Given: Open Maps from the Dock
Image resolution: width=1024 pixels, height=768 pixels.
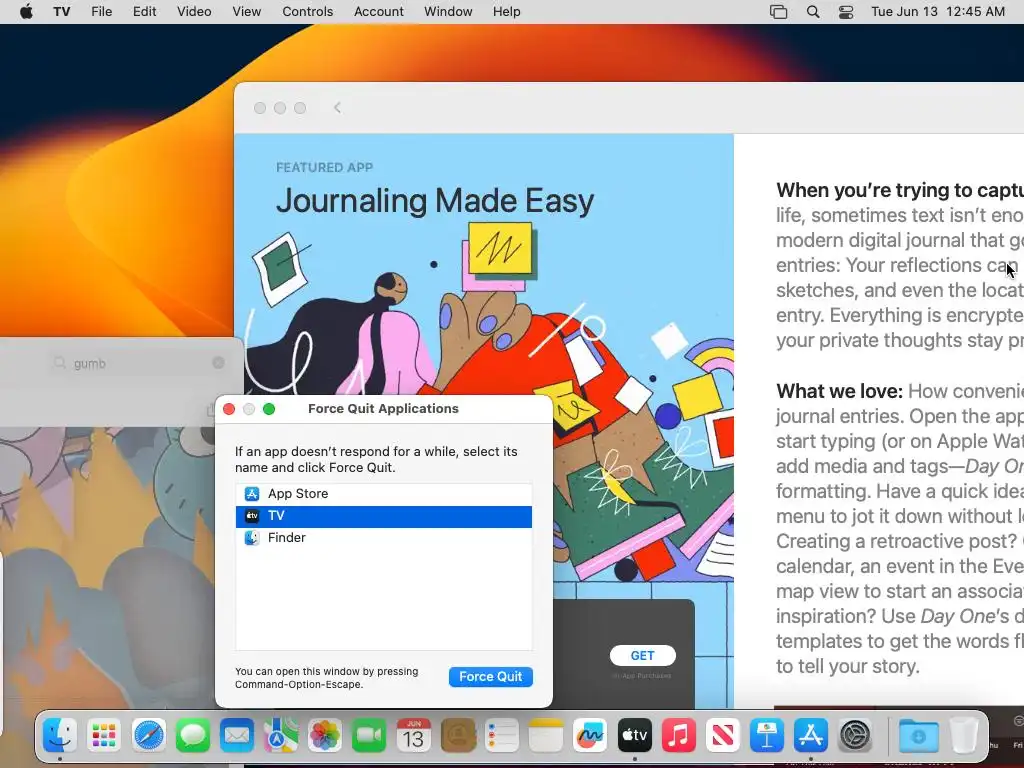Looking at the screenshot, I should click(281, 737).
